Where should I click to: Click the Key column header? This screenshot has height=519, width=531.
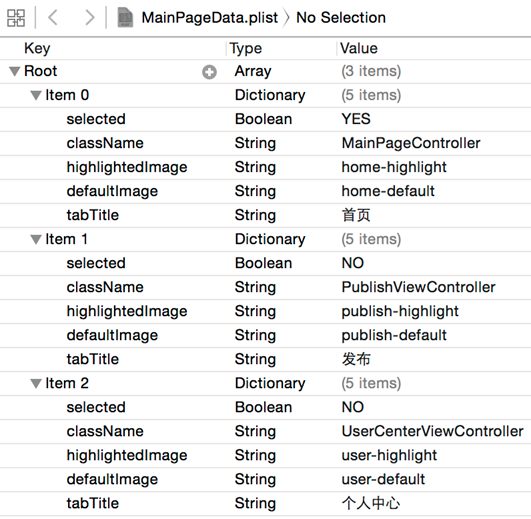113,48
